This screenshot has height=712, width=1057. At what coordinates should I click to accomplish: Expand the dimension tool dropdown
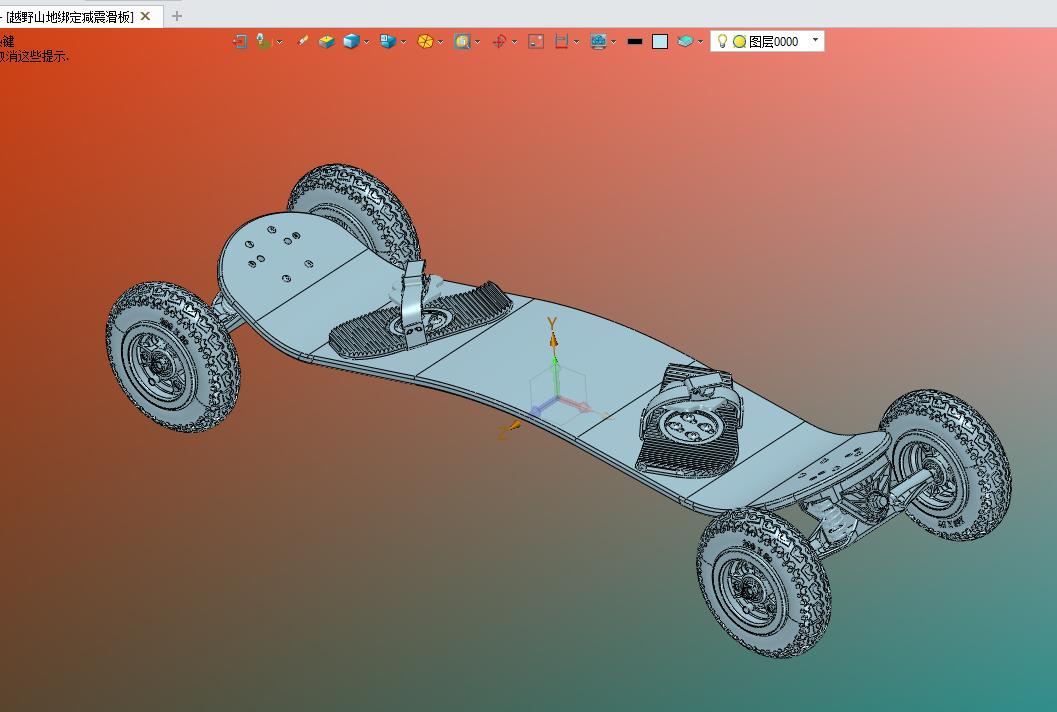(x=577, y=42)
